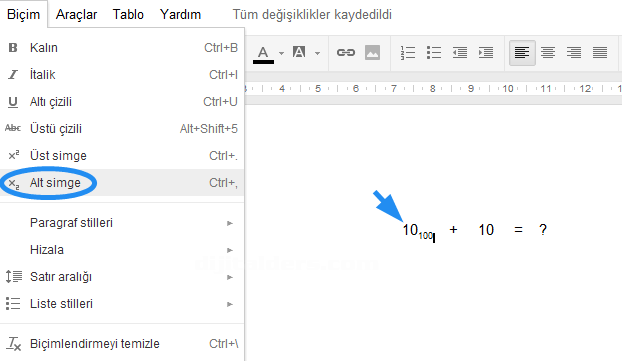Expand the Satır aralığı submenu

122,277
